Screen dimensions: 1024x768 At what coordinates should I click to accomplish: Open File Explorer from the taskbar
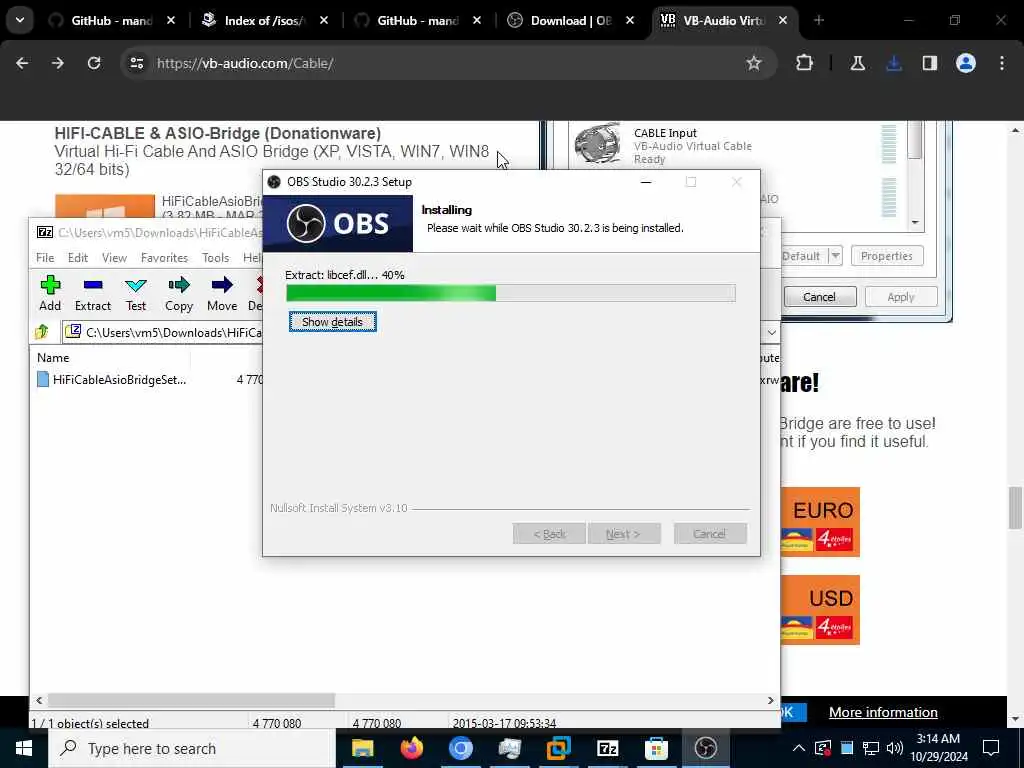click(x=362, y=748)
